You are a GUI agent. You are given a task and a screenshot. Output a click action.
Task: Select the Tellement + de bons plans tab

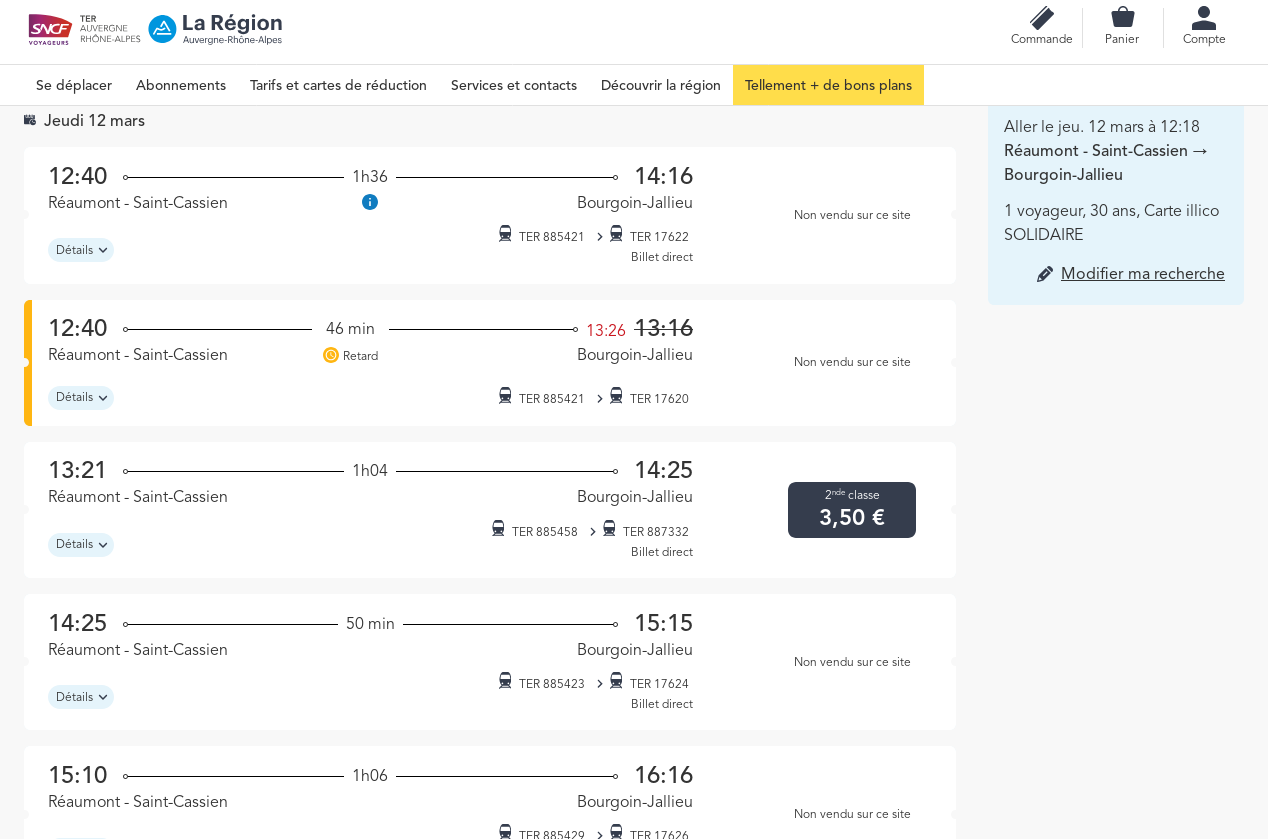pyautogui.click(x=828, y=86)
